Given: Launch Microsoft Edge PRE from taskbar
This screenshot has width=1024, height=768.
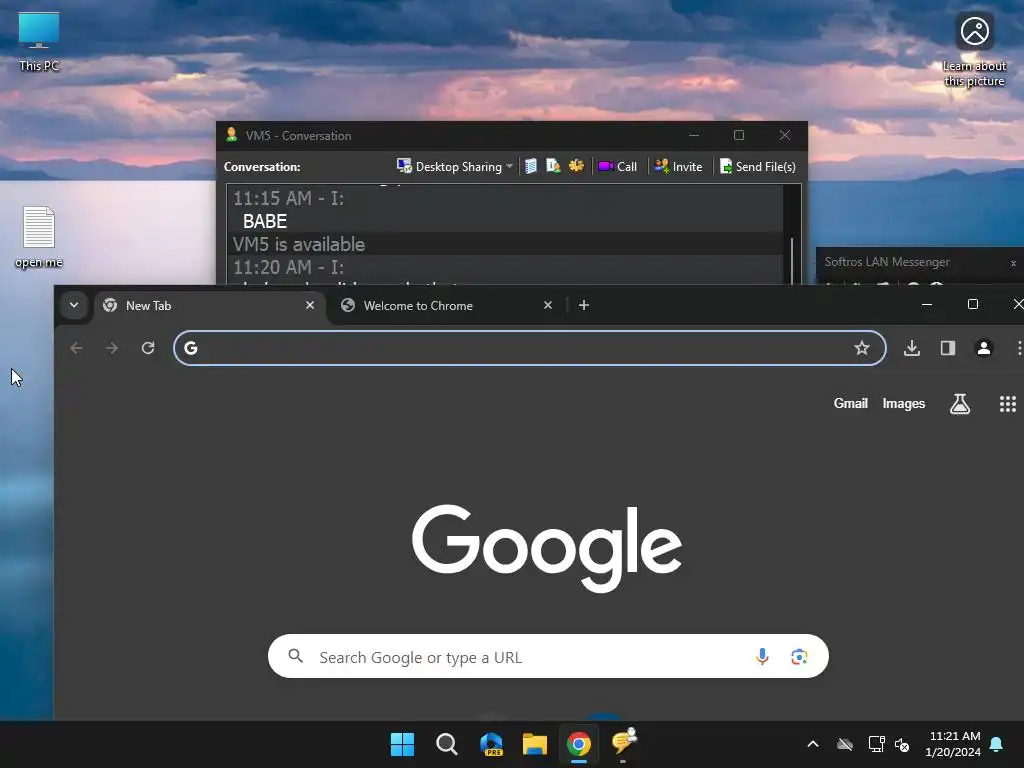Looking at the screenshot, I should point(491,744).
